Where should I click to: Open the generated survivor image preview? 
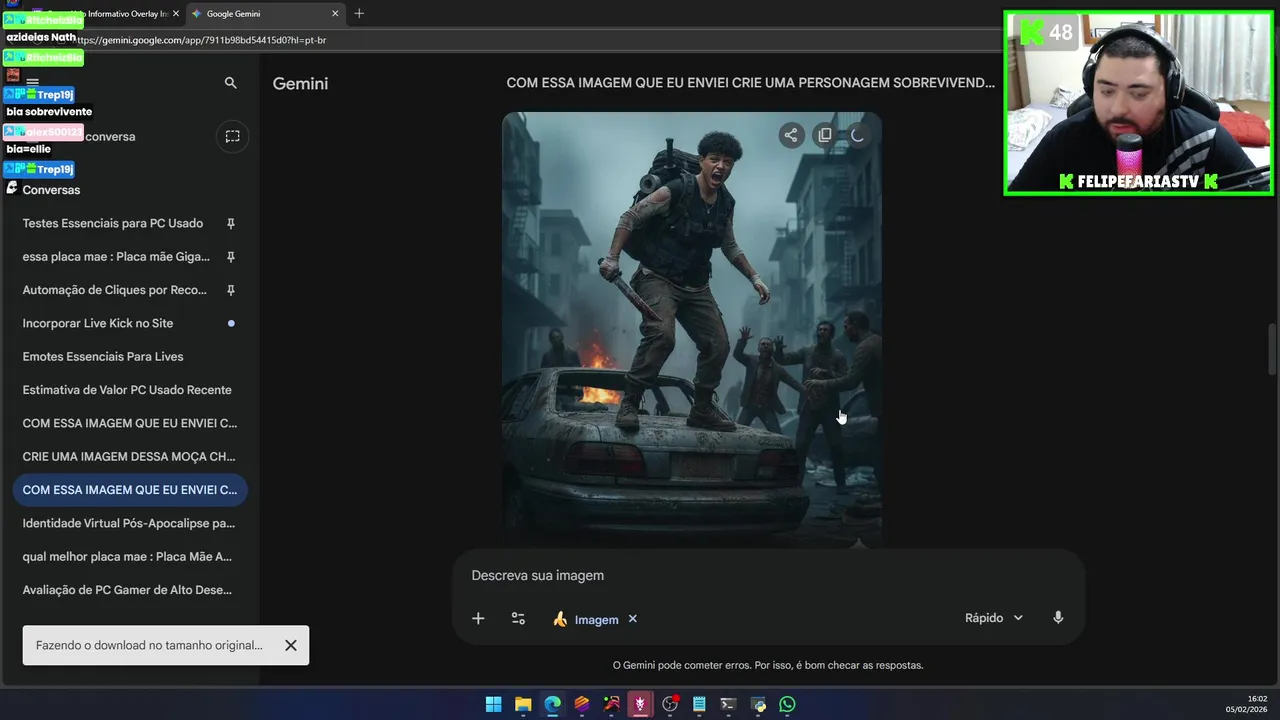click(692, 330)
